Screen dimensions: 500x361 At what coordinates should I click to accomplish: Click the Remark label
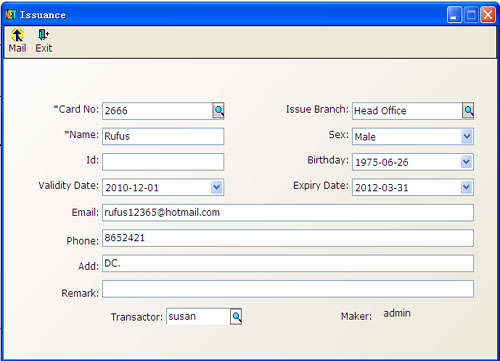(x=80, y=293)
